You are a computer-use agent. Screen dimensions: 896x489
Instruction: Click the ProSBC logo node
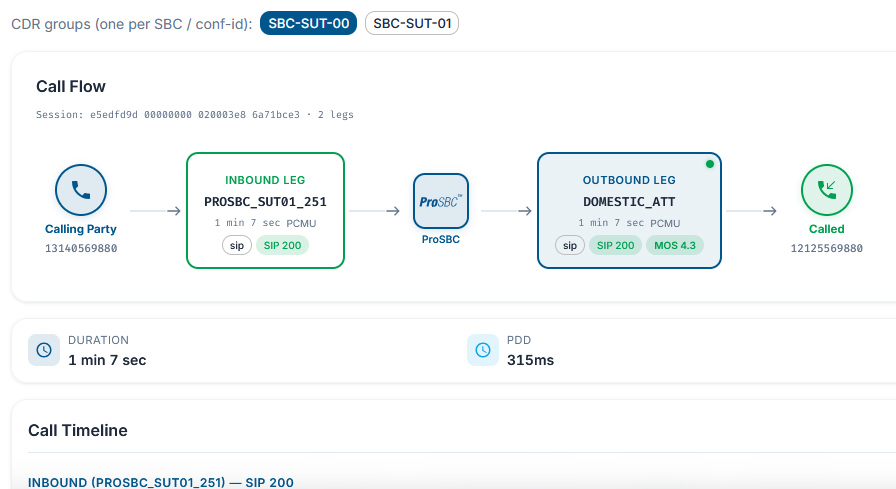(441, 201)
